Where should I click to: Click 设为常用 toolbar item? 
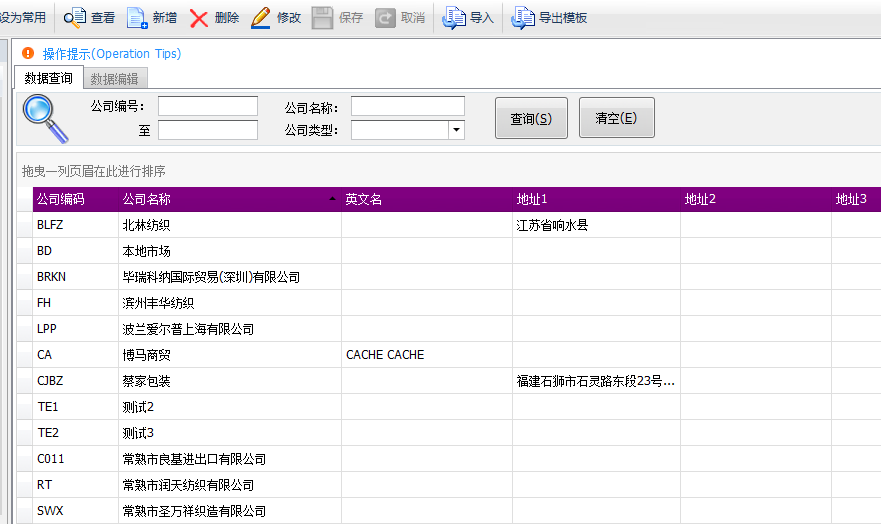click(22, 18)
